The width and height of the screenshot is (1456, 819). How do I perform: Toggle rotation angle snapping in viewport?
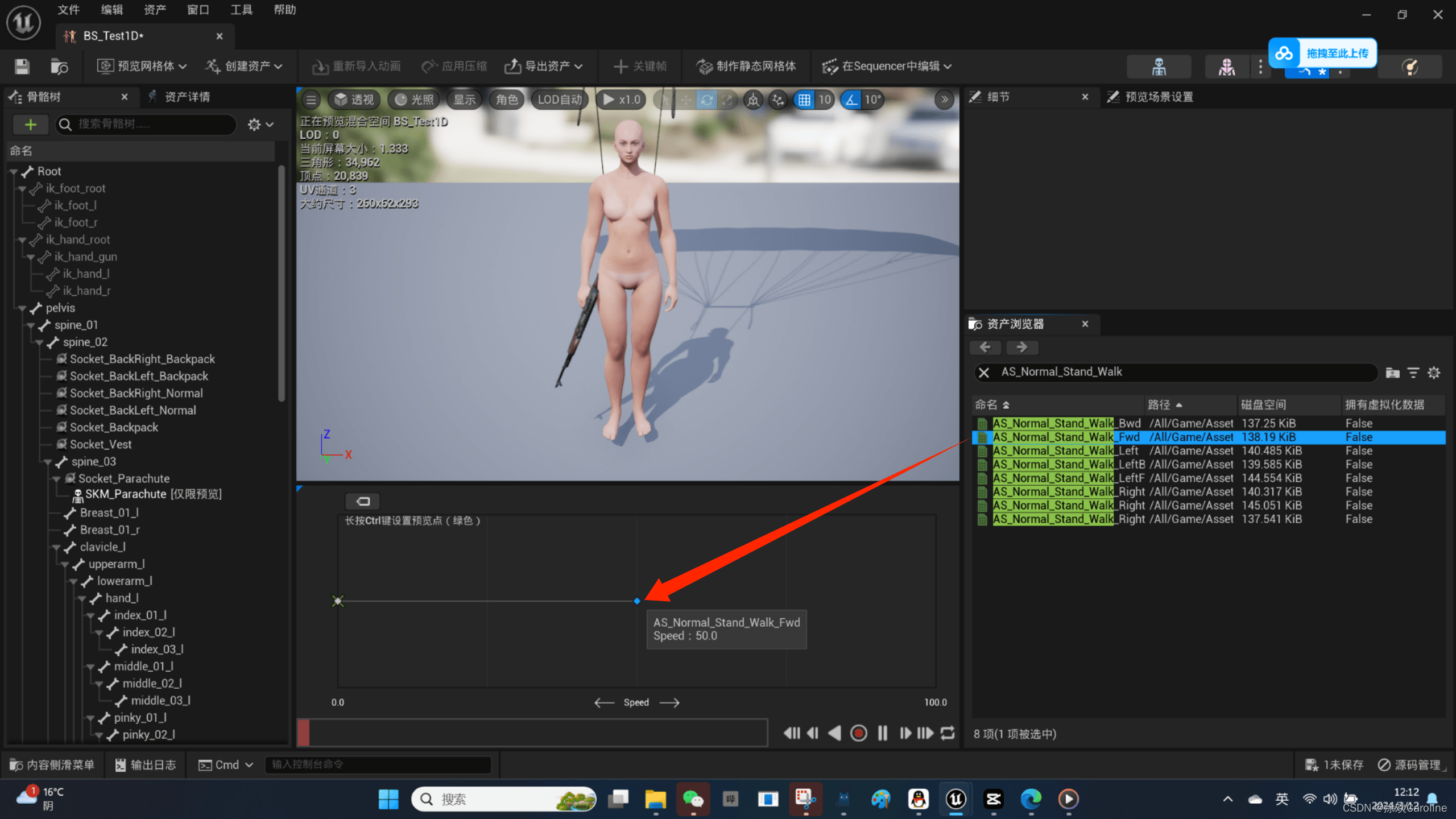[851, 100]
